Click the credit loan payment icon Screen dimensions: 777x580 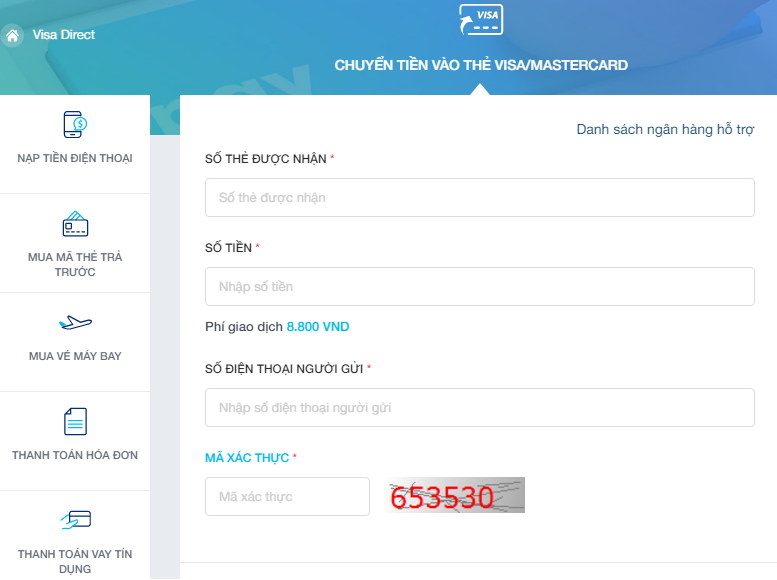click(x=76, y=520)
